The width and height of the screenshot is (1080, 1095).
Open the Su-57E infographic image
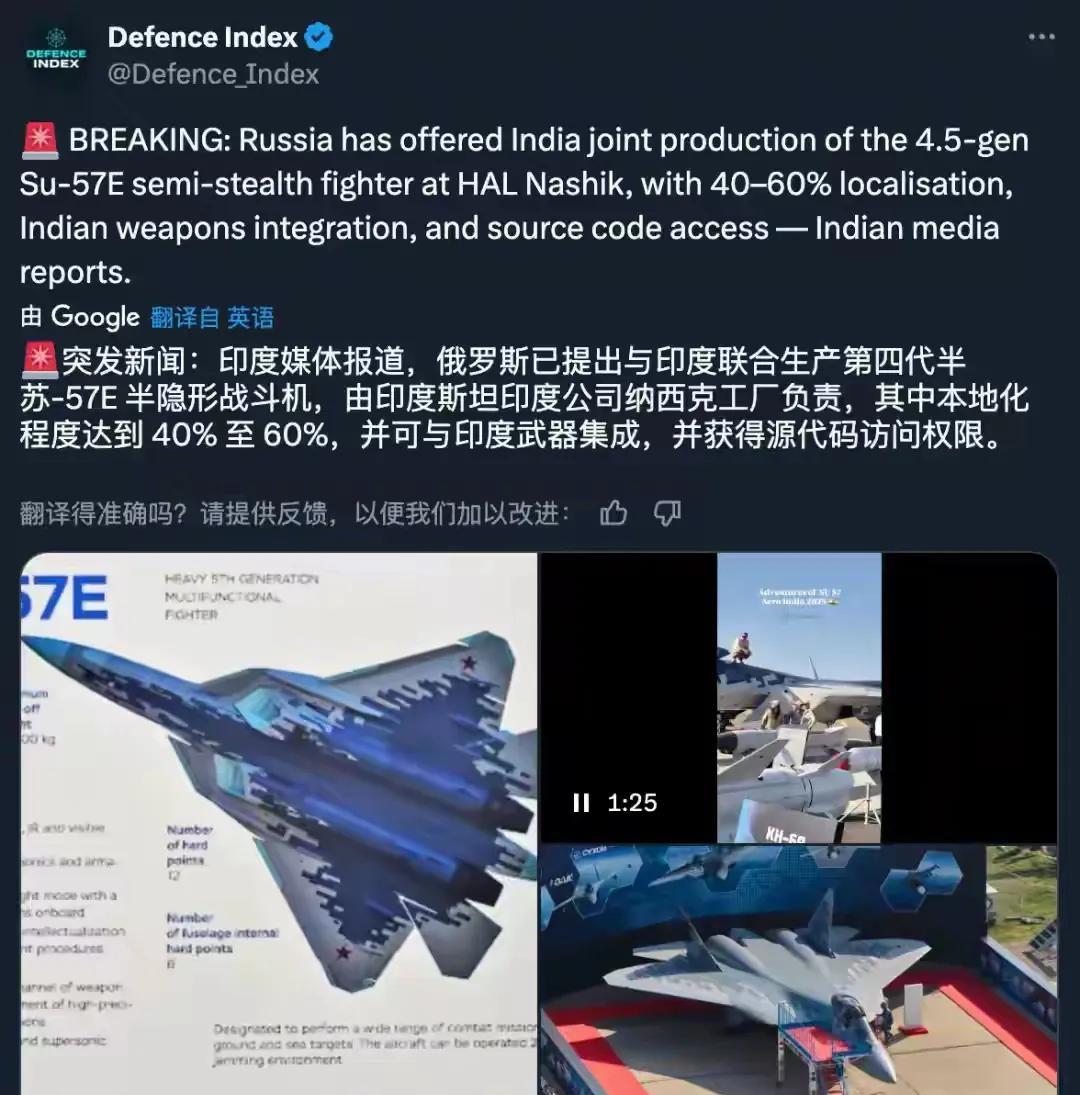(x=279, y=824)
